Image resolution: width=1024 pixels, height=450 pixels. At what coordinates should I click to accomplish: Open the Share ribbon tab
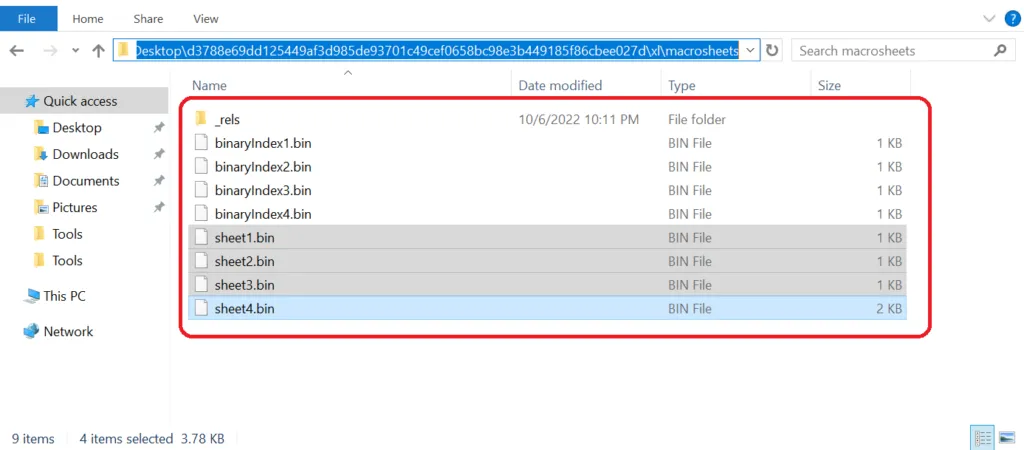pyautogui.click(x=148, y=19)
